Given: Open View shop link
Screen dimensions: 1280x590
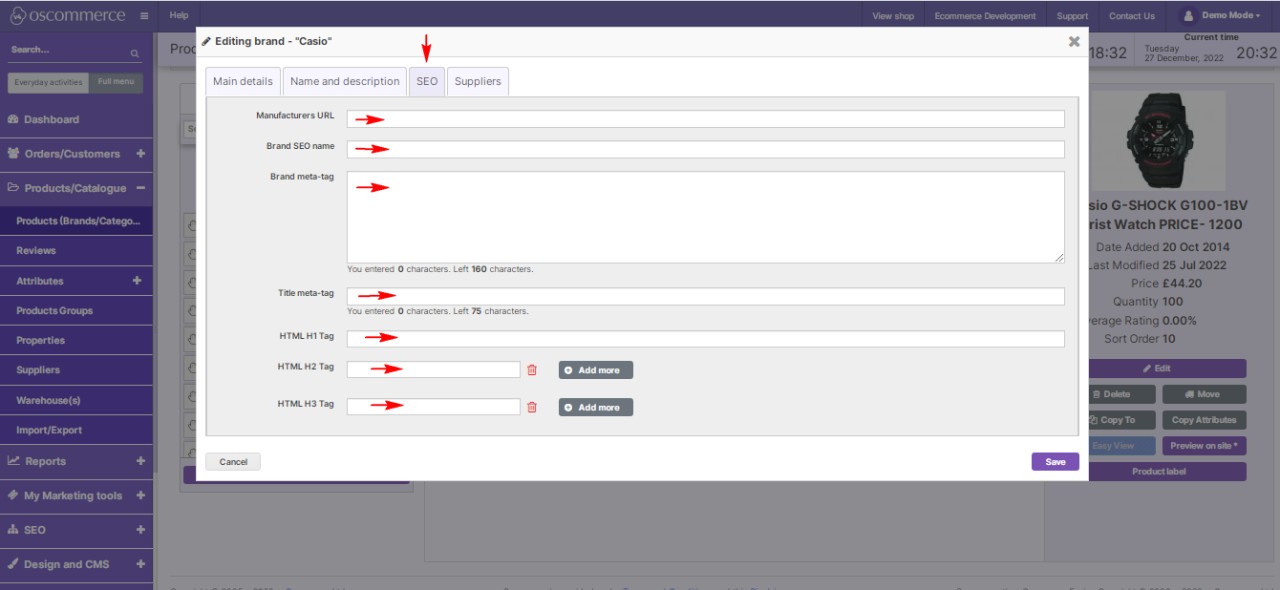Looking at the screenshot, I should (x=893, y=16).
